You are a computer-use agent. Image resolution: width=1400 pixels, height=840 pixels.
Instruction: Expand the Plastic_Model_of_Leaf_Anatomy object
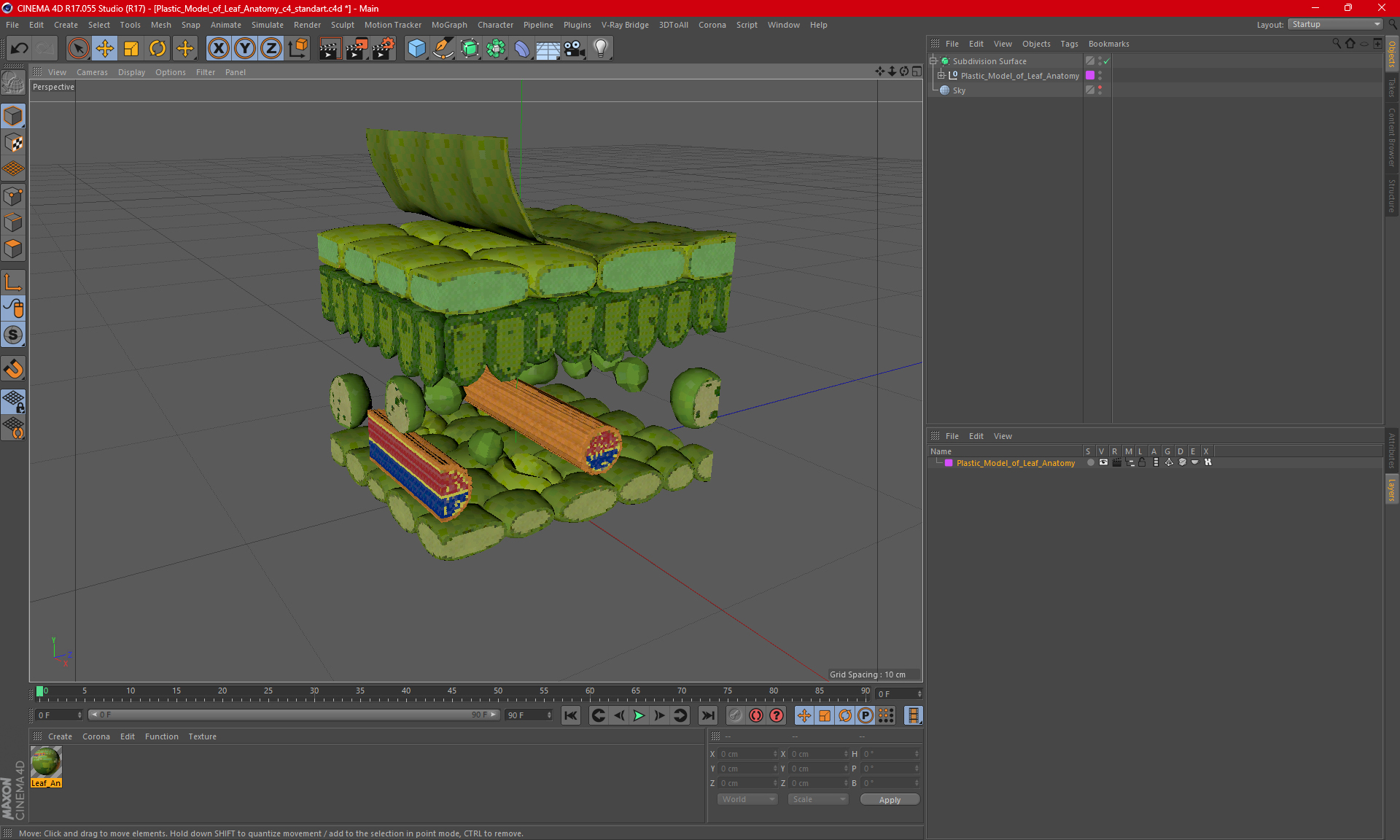[x=941, y=75]
